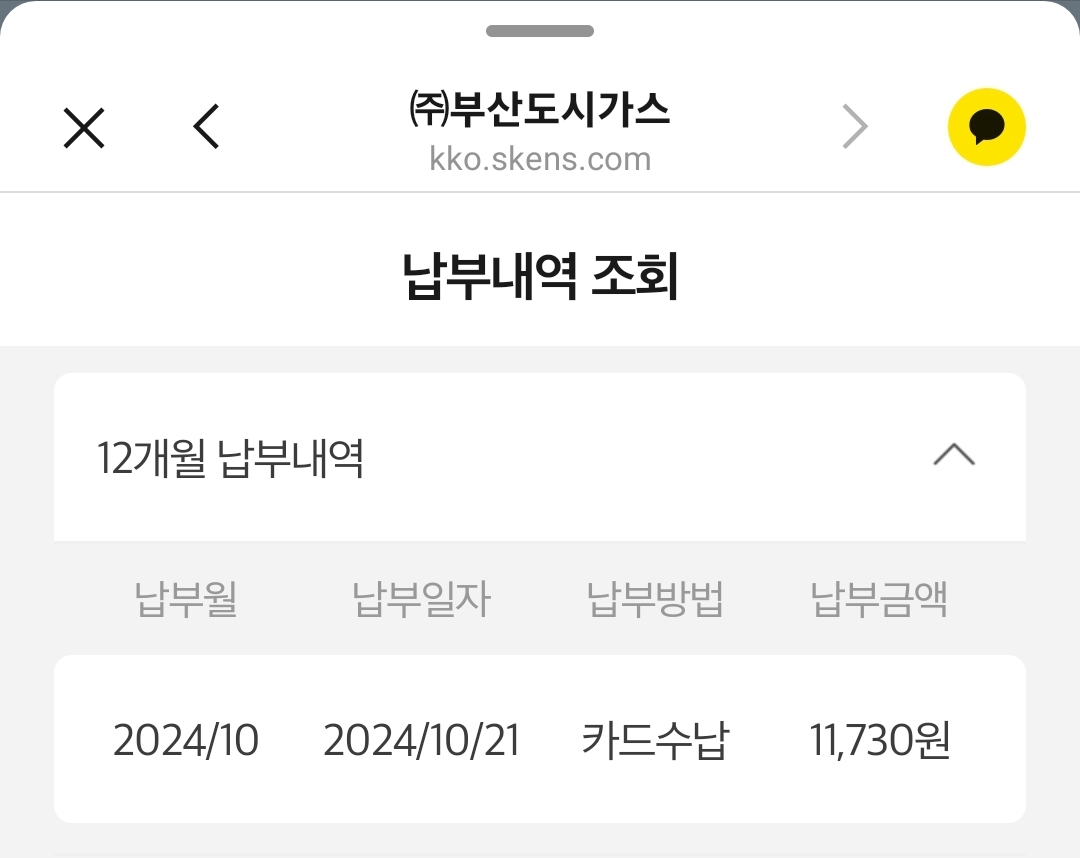Select the 납부방법 column header
This screenshot has height=858, width=1080.
click(655, 600)
